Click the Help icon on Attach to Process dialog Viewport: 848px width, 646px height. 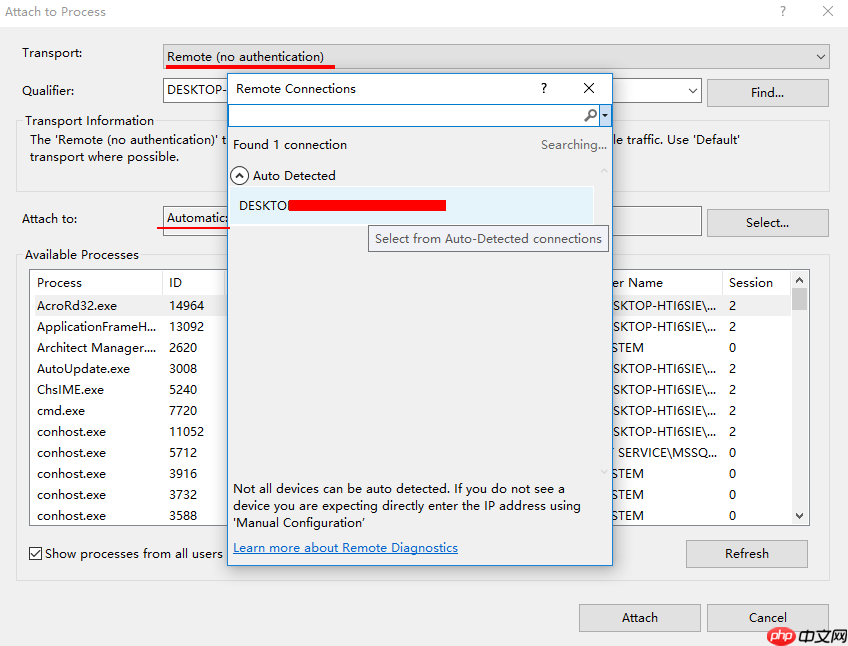click(782, 12)
